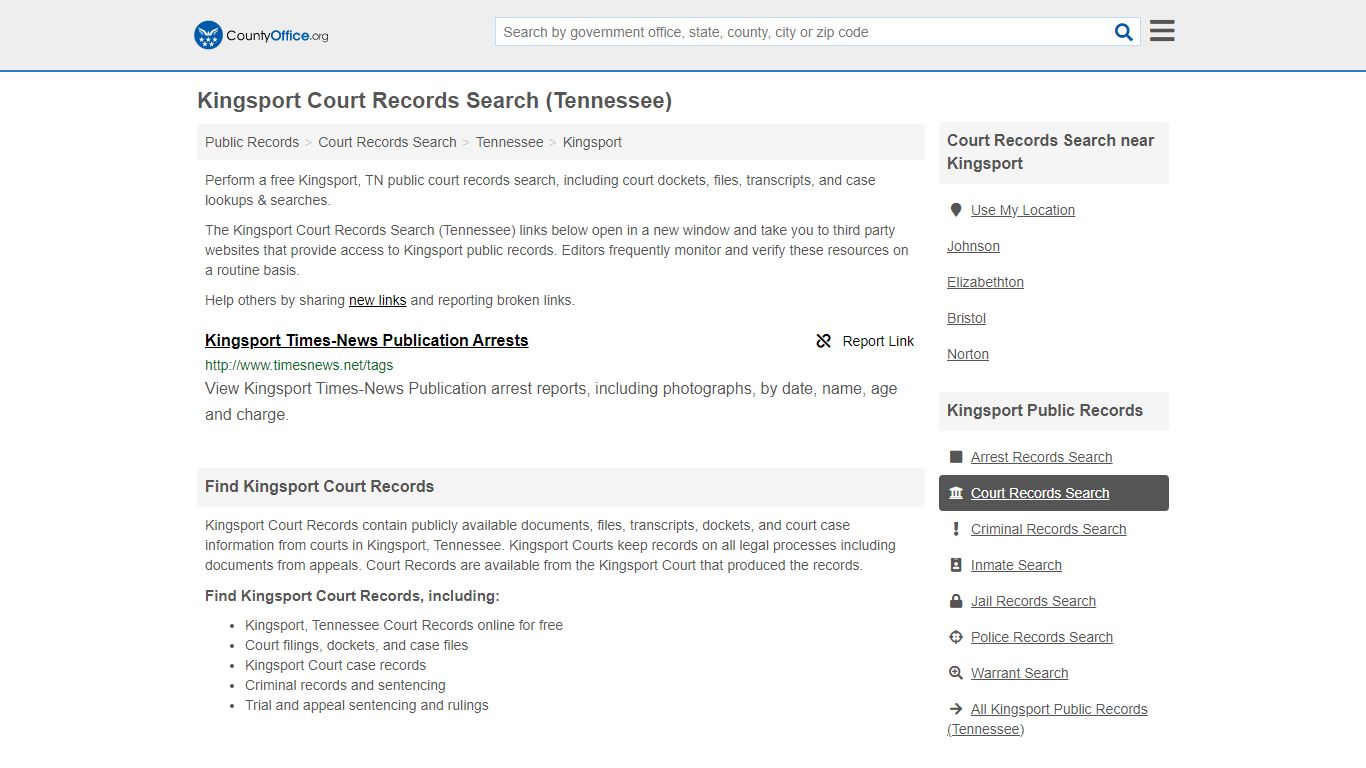Click 'Trial and appeal sentencing and rulings' bullet
Screen dimensions: 1366x768
coord(367,705)
